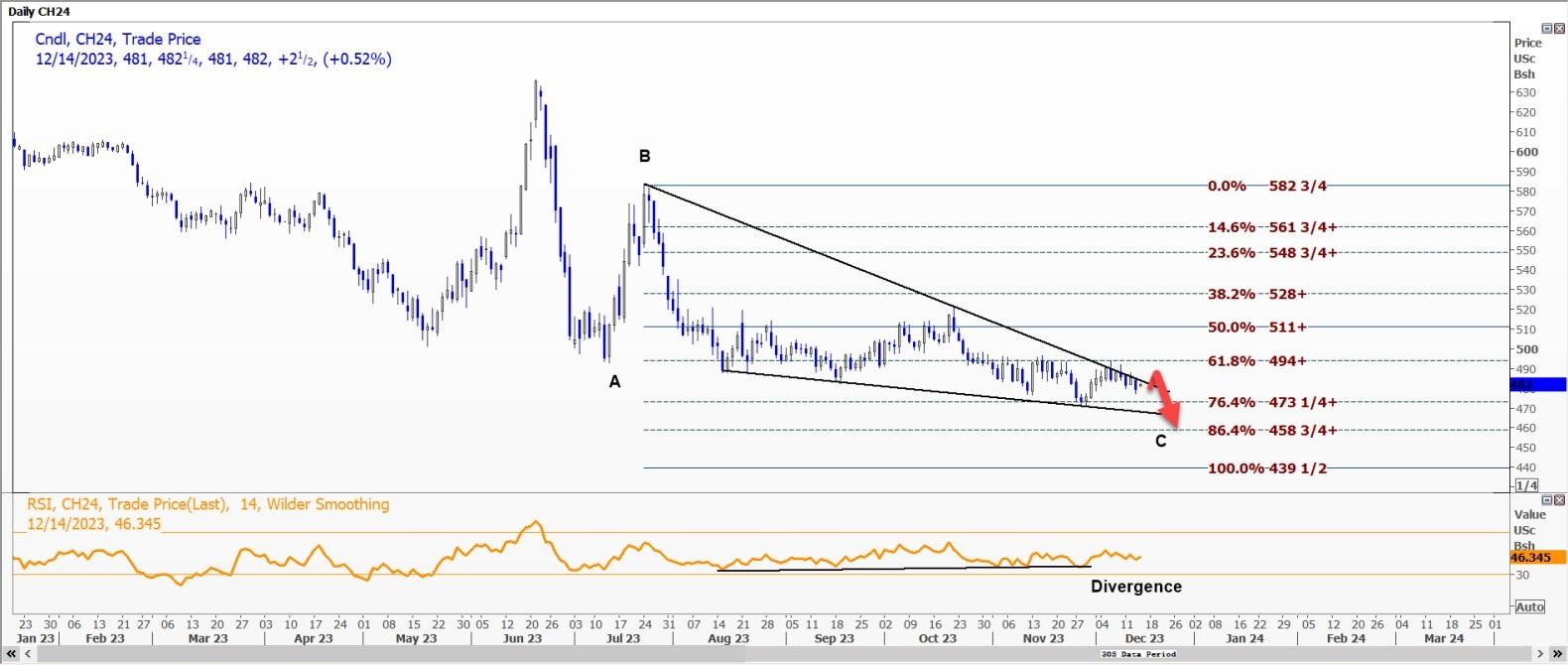Select the 'Cndl, CH24, Trade Price' legend title
Viewport: 1568px width, 665px height.
118,39
